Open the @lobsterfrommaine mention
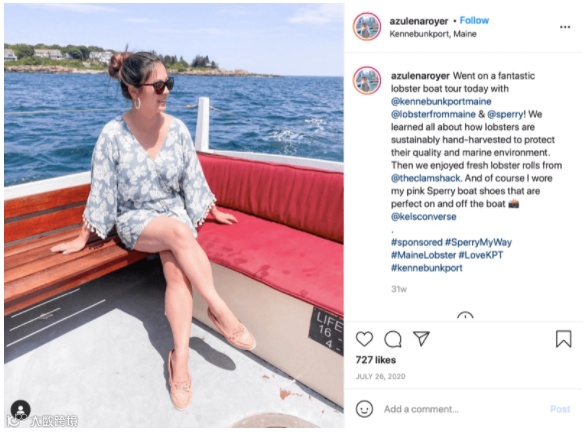Screen dimensions: 585x433 (433, 114)
